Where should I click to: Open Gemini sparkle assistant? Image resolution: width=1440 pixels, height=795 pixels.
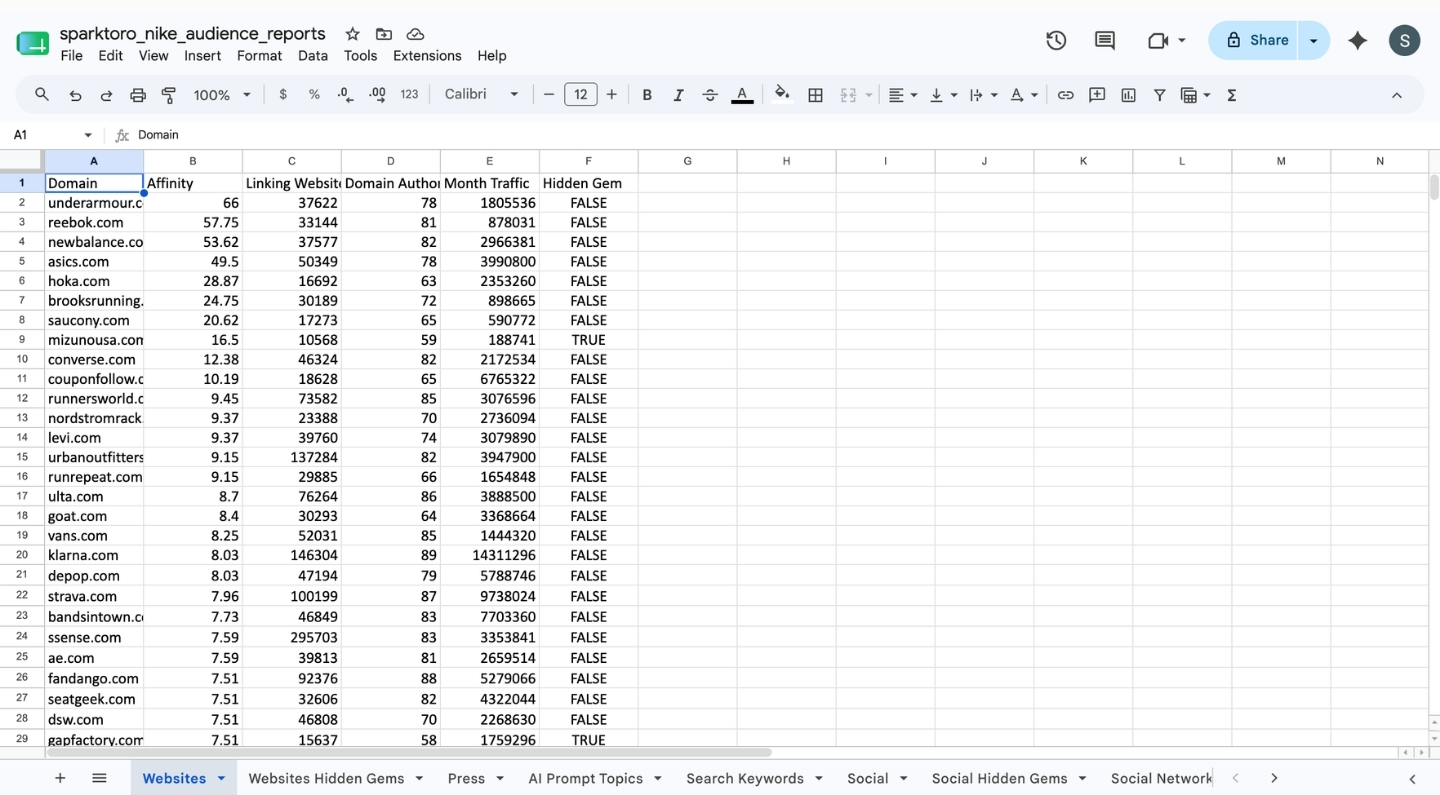point(1358,40)
